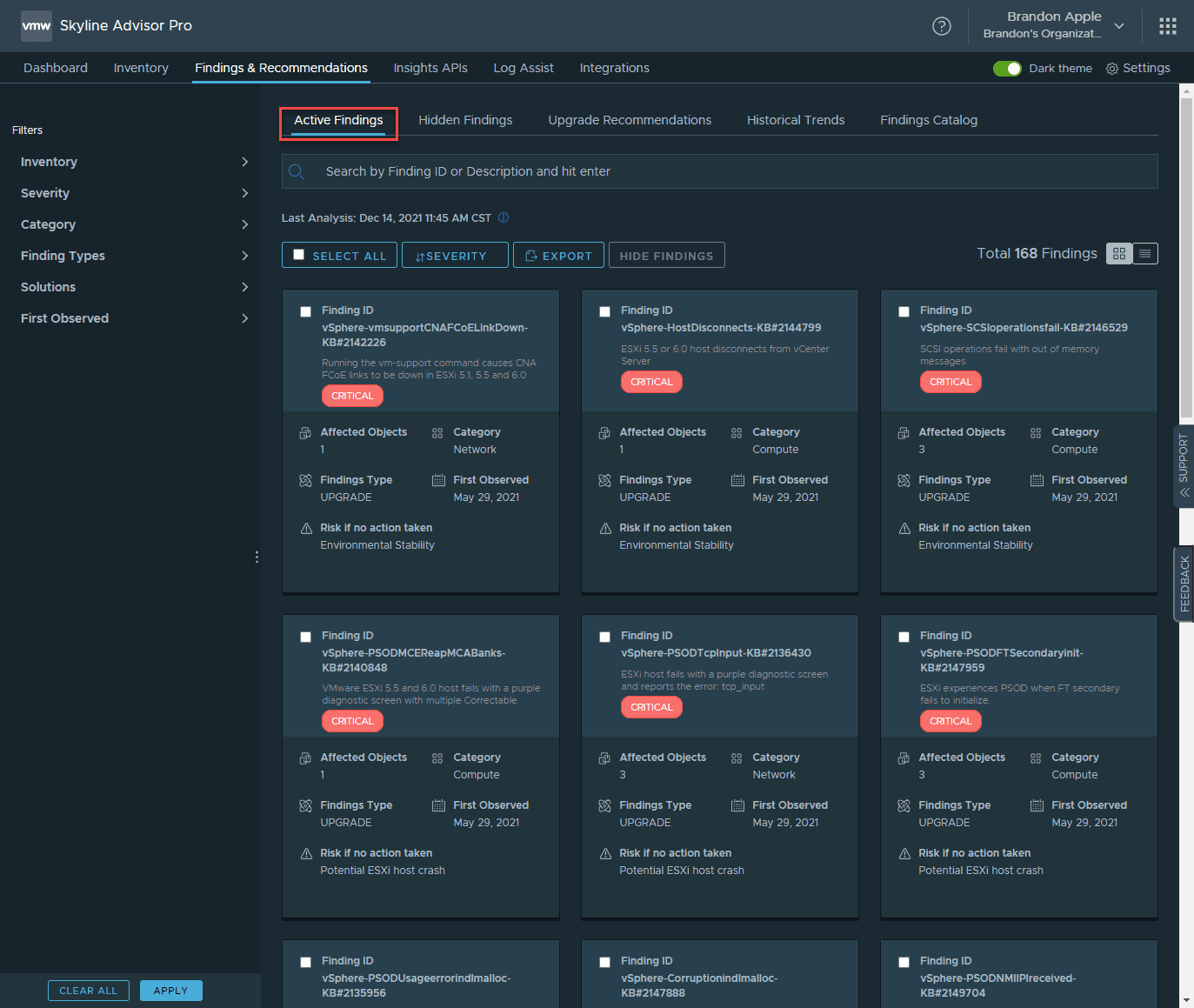The height and width of the screenshot is (1008, 1194).
Task: Go to the Dashboard tab
Action: pos(56,68)
